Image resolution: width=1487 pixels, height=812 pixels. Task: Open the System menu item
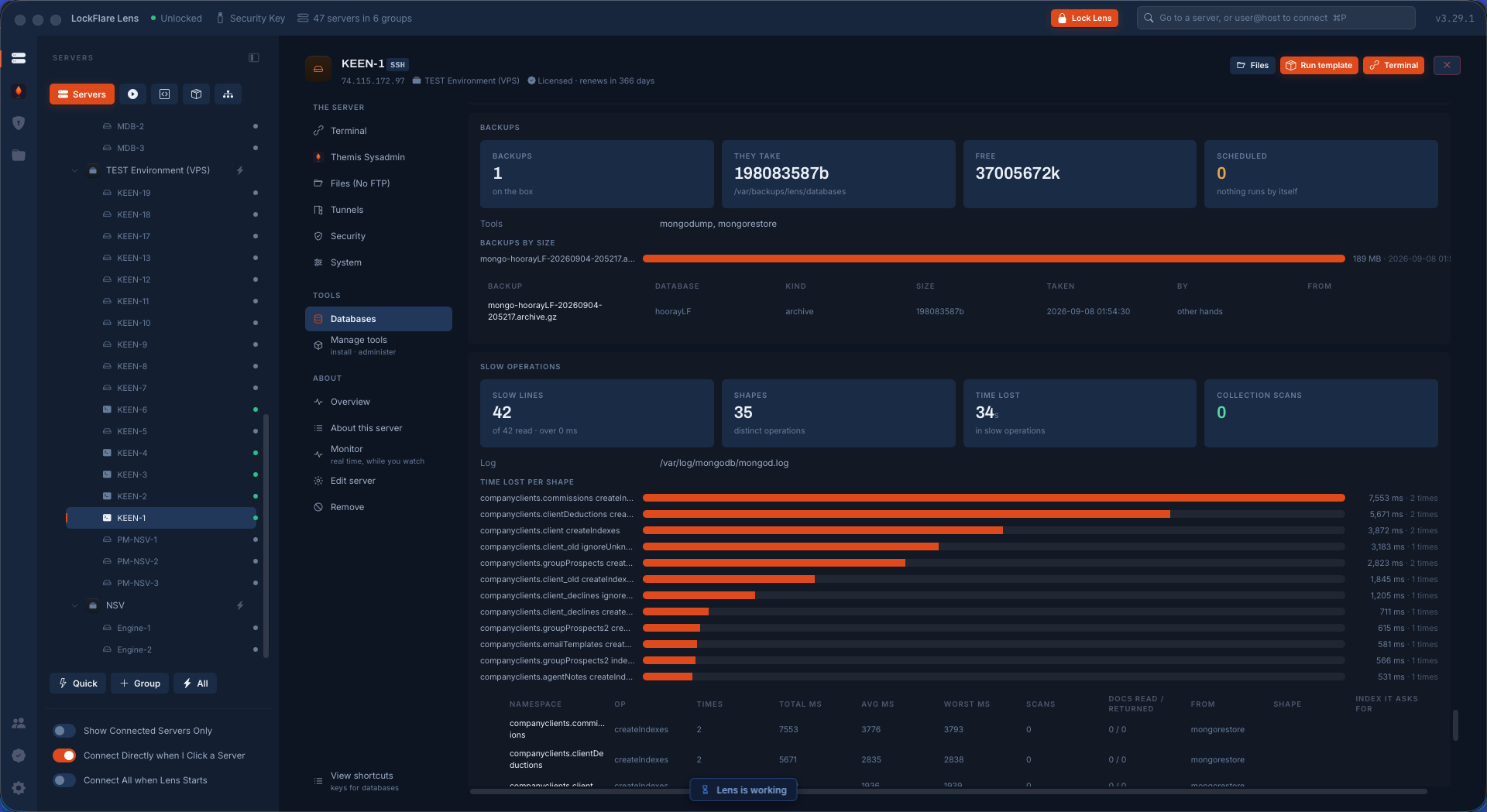[379, 262]
